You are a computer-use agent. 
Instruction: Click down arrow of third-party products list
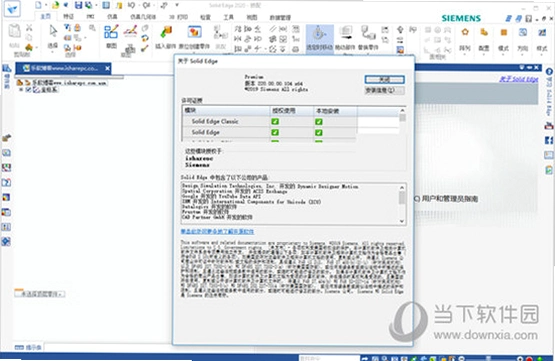[402, 221]
